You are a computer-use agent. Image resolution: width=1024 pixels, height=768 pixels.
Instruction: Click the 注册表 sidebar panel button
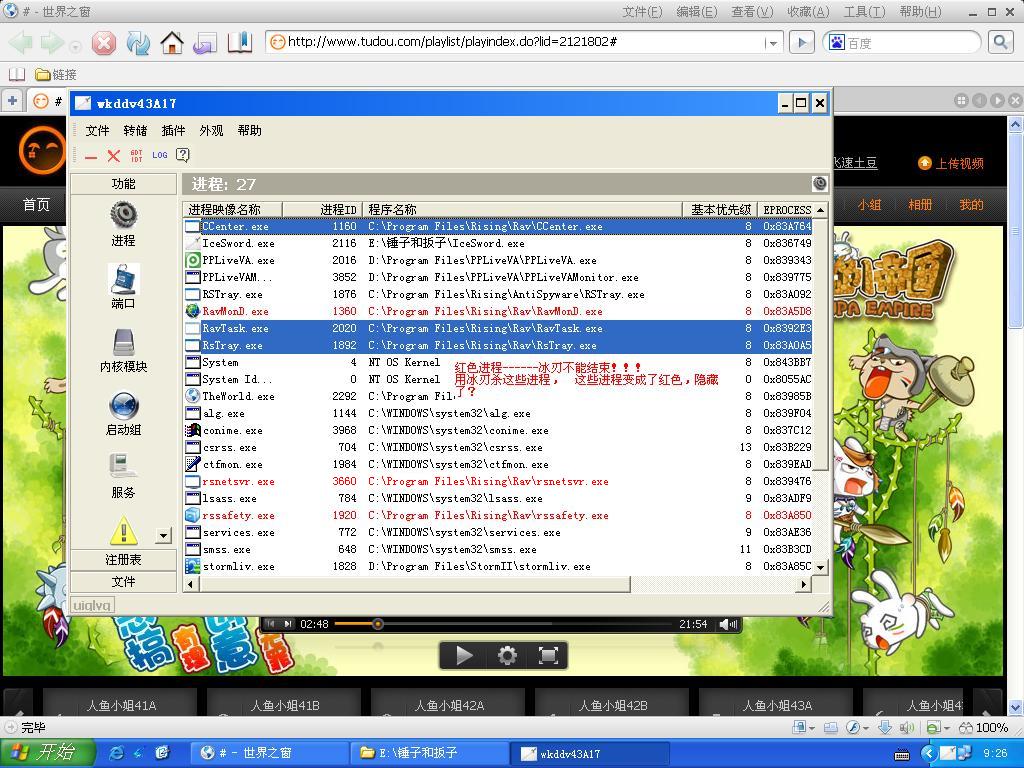coord(123,560)
